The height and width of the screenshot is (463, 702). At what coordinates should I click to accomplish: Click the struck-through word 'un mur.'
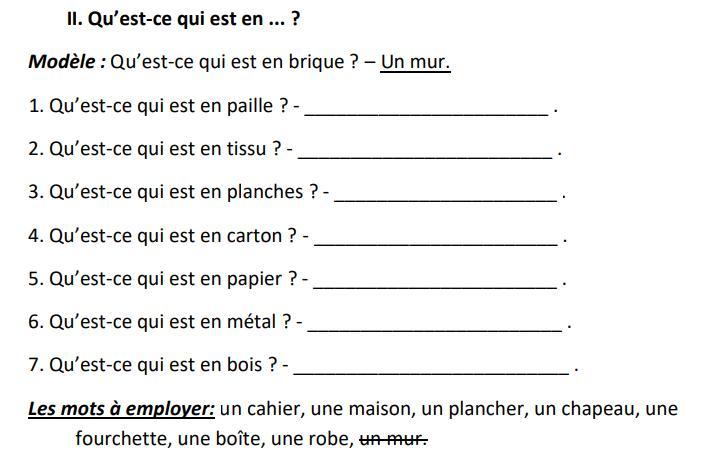coord(394,439)
